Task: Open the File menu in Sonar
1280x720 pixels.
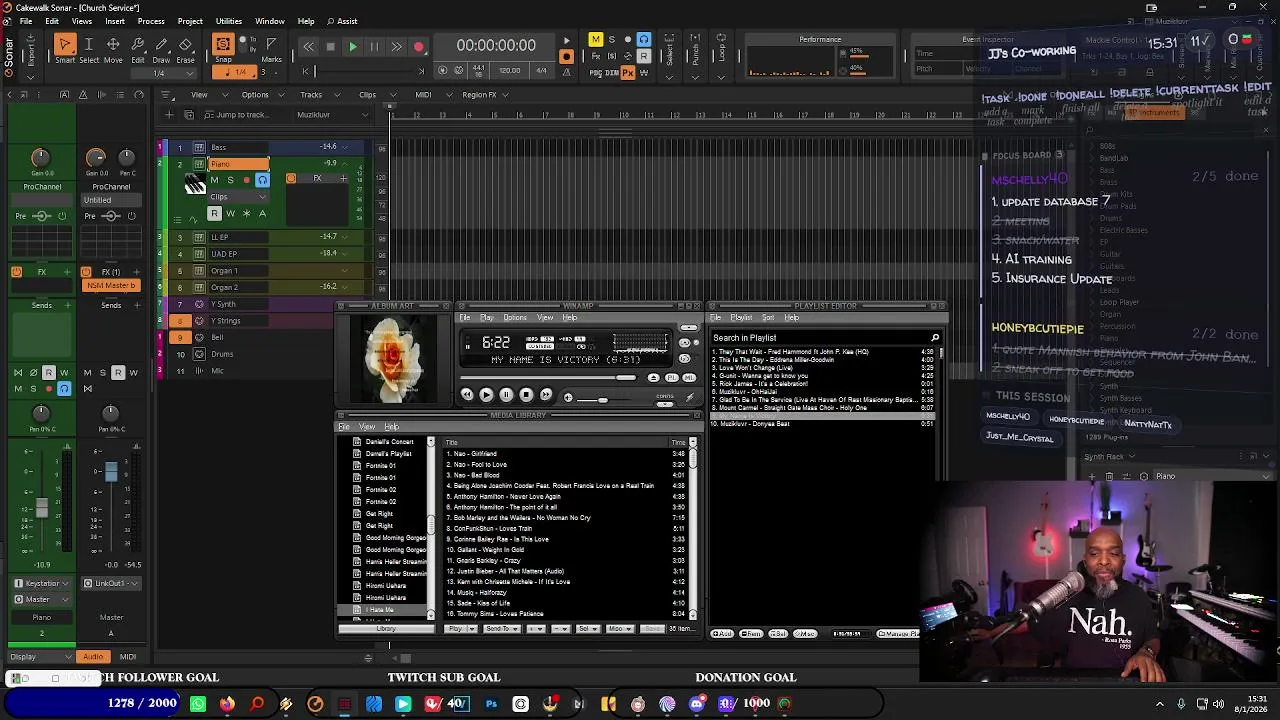Action: coord(25,21)
